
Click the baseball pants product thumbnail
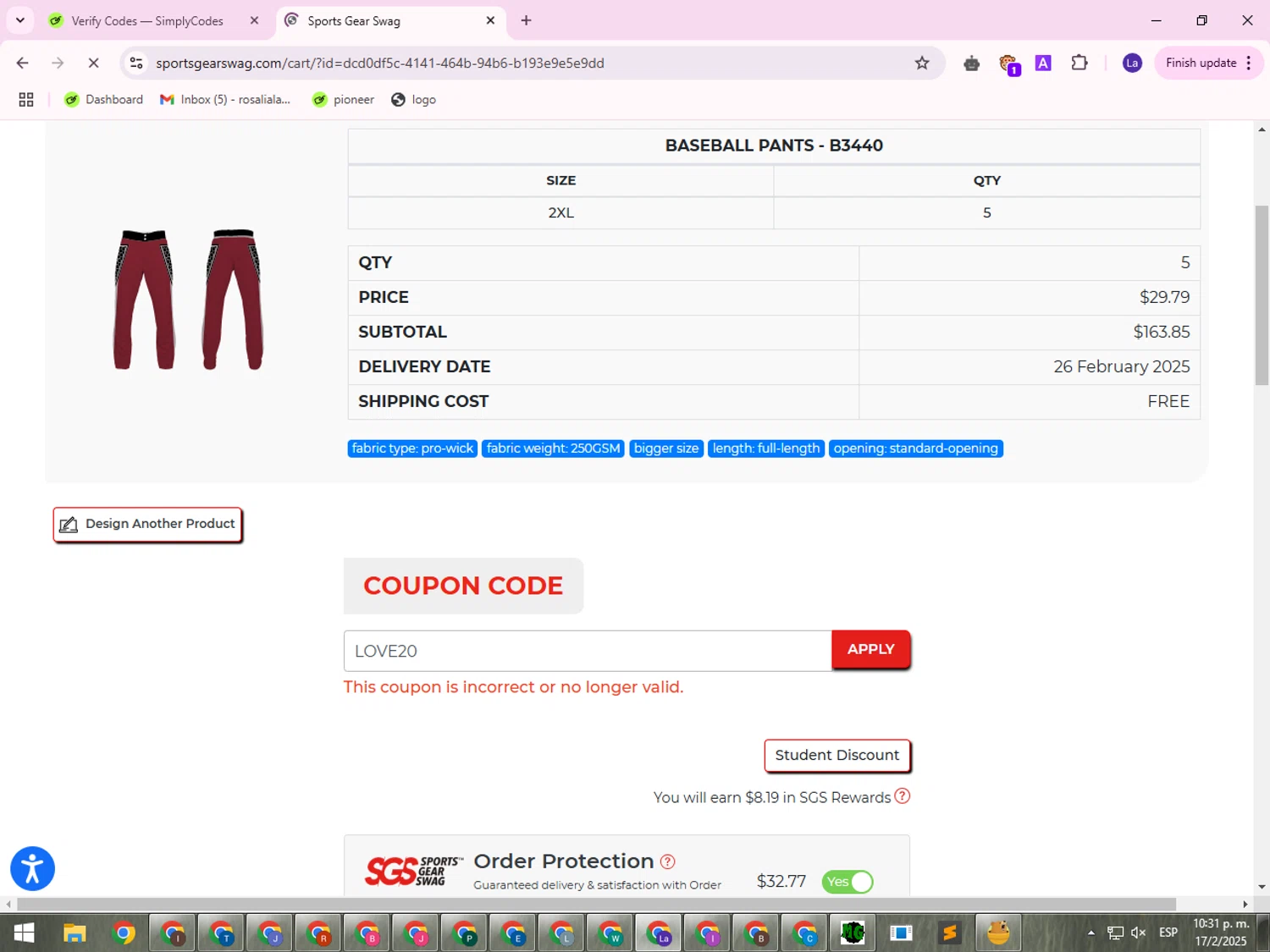[x=188, y=298]
